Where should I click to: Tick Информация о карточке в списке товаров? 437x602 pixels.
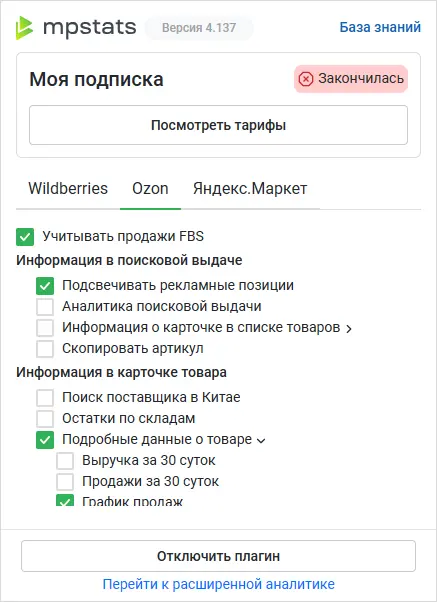click(x=45, y=328)
